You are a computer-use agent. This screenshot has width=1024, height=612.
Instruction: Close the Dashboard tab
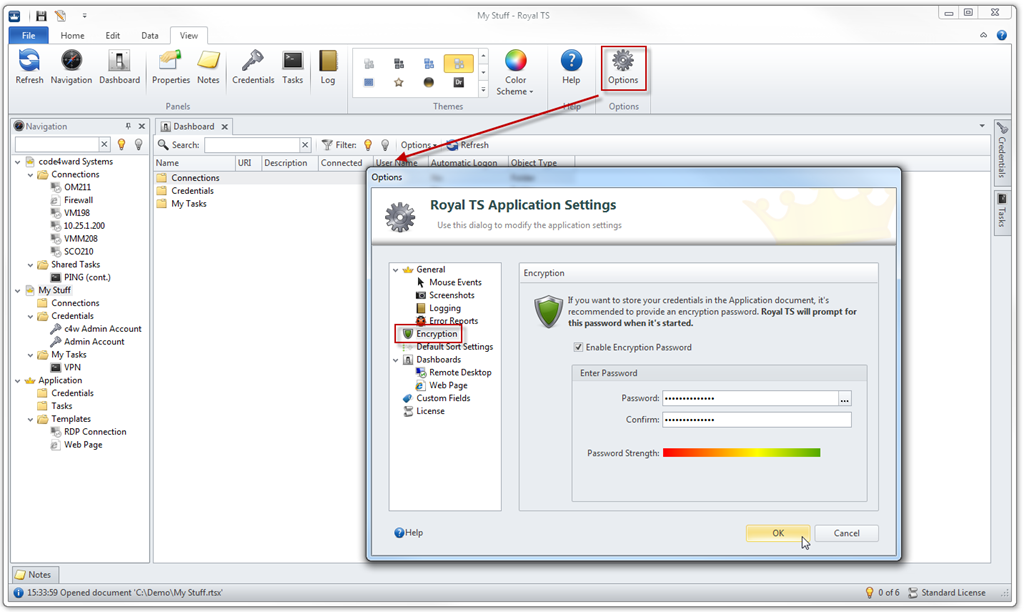[x=225, y=127]
